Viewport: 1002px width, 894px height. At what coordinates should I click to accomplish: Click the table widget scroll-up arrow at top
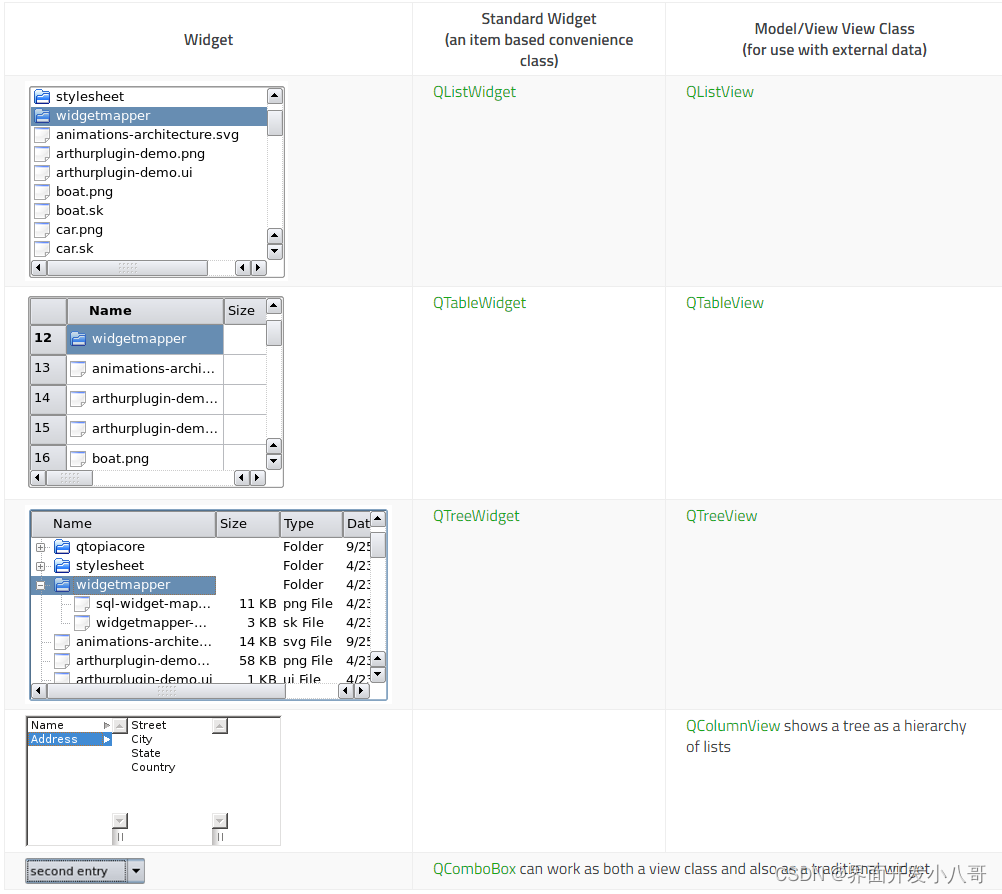[x=274, y=306]
